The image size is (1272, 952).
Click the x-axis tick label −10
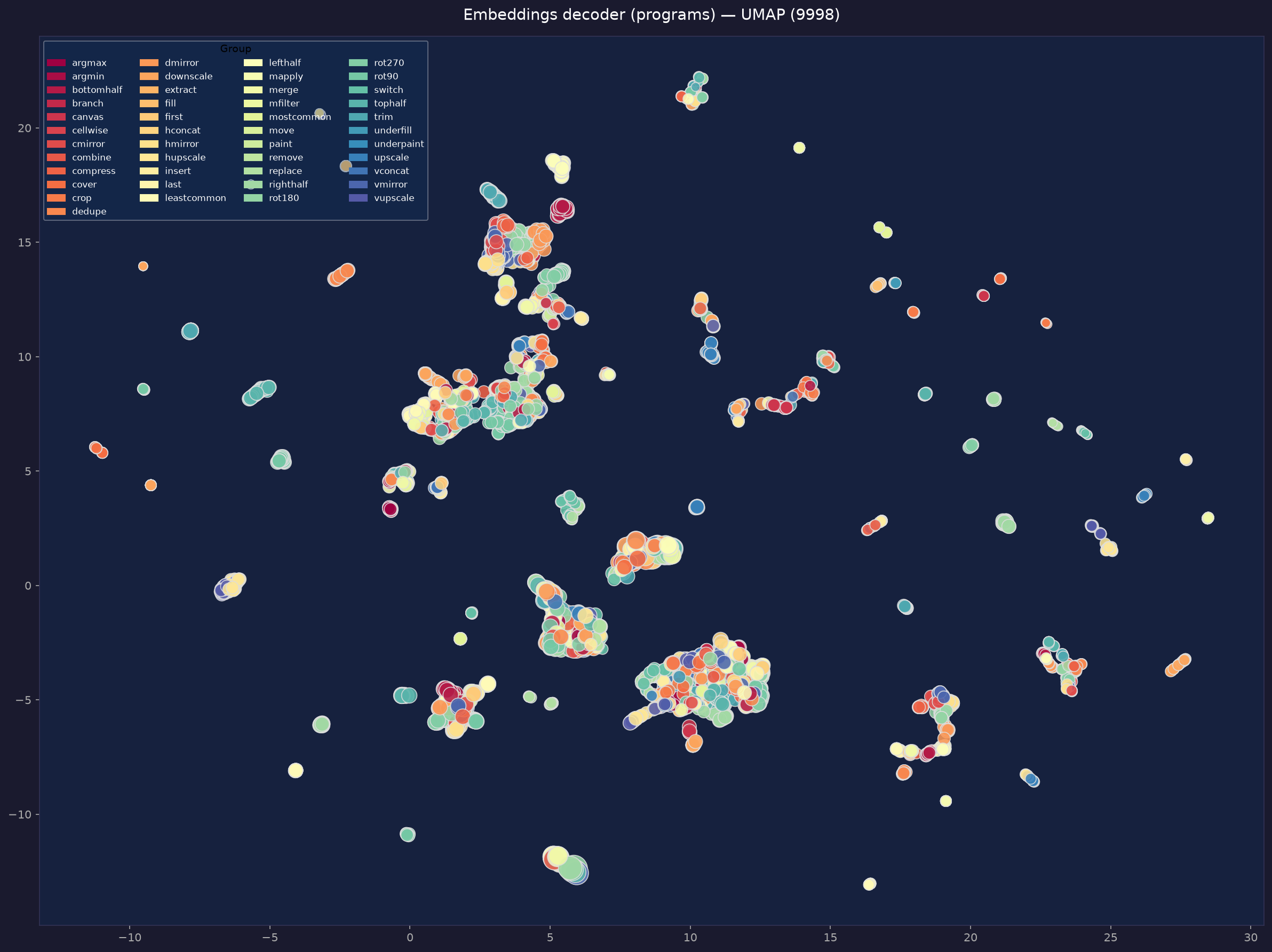(x=129, y=938)
